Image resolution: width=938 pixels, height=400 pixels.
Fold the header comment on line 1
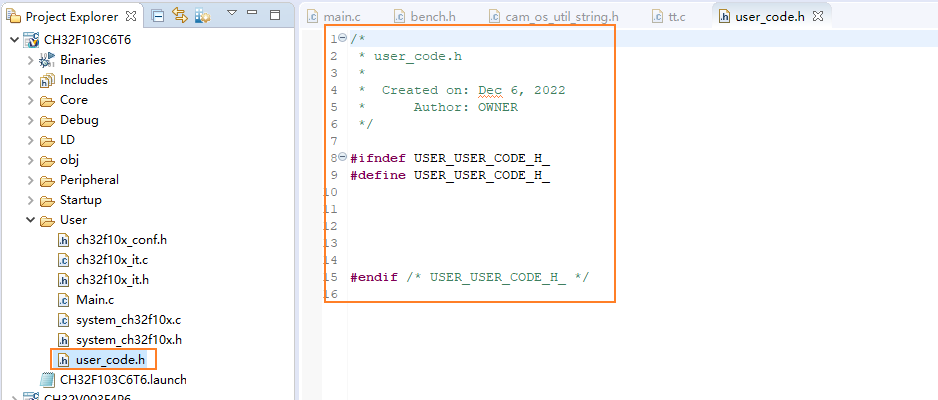point(342,38)
